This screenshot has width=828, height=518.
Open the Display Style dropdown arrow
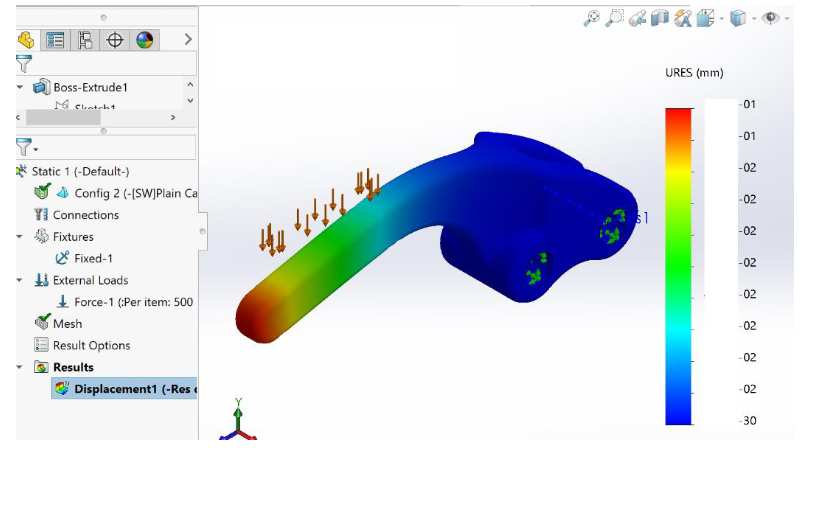click(x=754, y=19)
